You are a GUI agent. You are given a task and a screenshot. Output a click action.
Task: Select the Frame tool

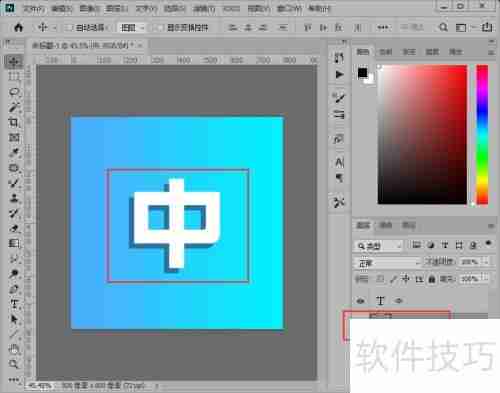click(14, 137)
